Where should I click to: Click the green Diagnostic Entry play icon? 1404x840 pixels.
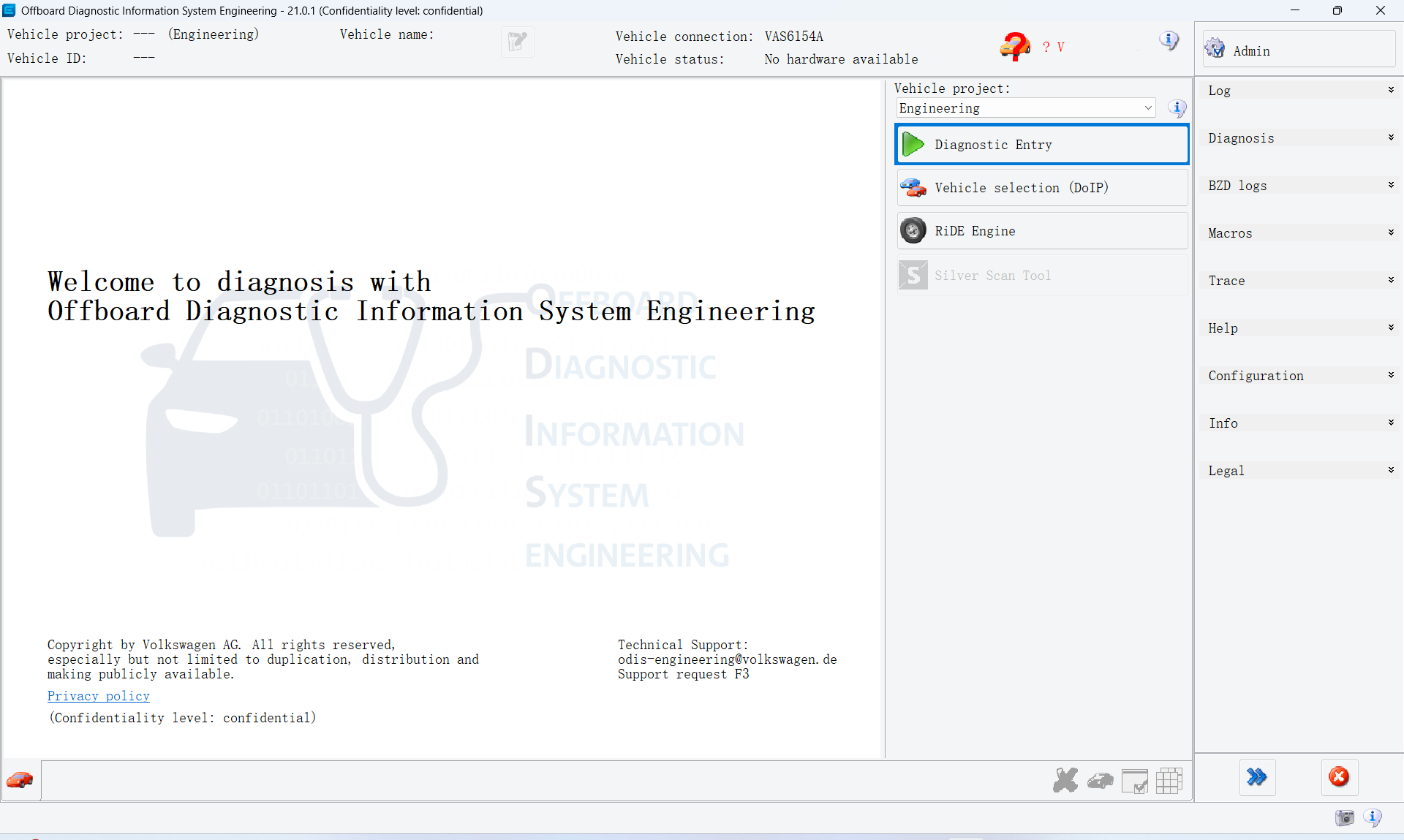[x=913, y=144]
